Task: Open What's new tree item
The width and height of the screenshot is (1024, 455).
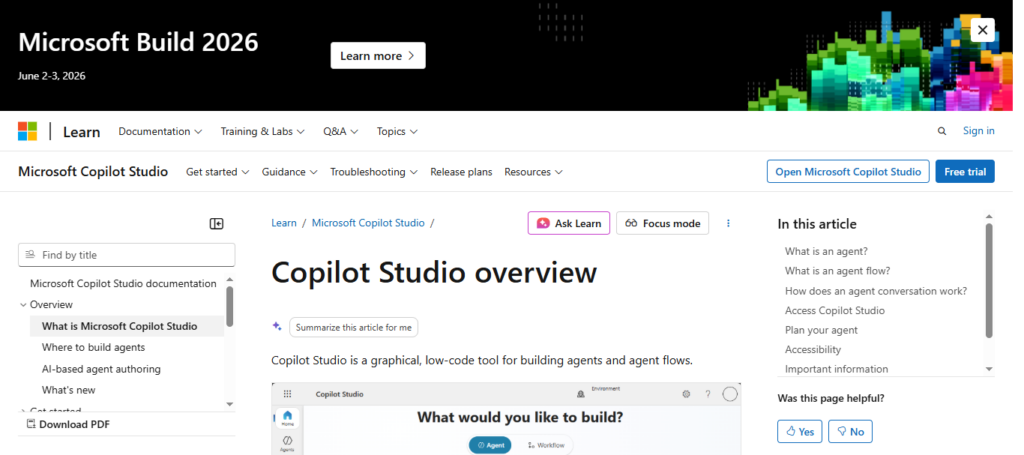Action: [69, 390]
